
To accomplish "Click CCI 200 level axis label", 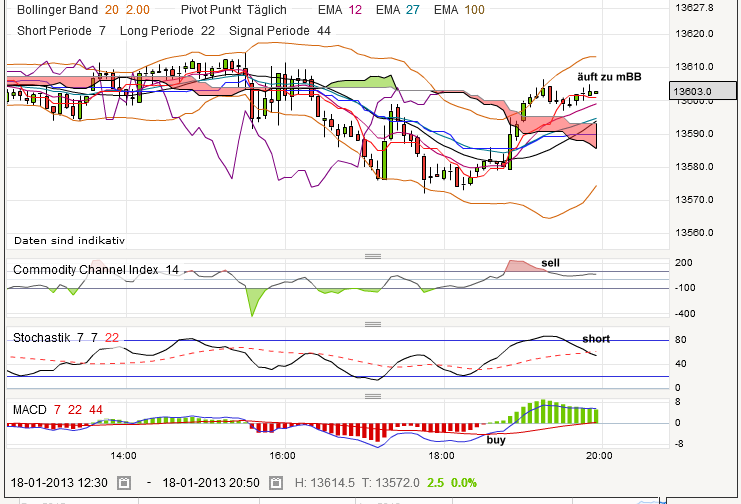I will point(683,263).
